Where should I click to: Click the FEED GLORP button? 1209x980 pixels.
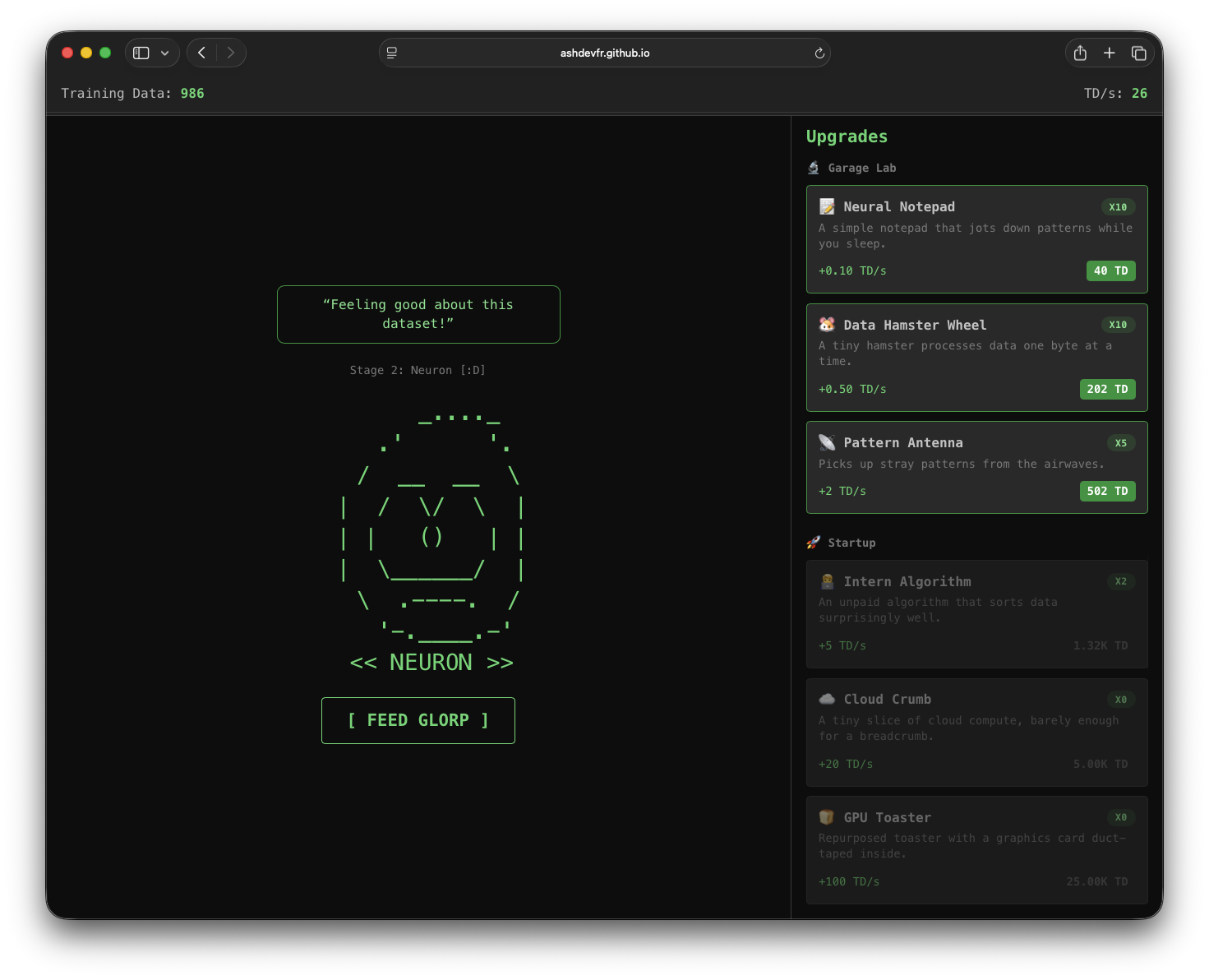[418, 720]
